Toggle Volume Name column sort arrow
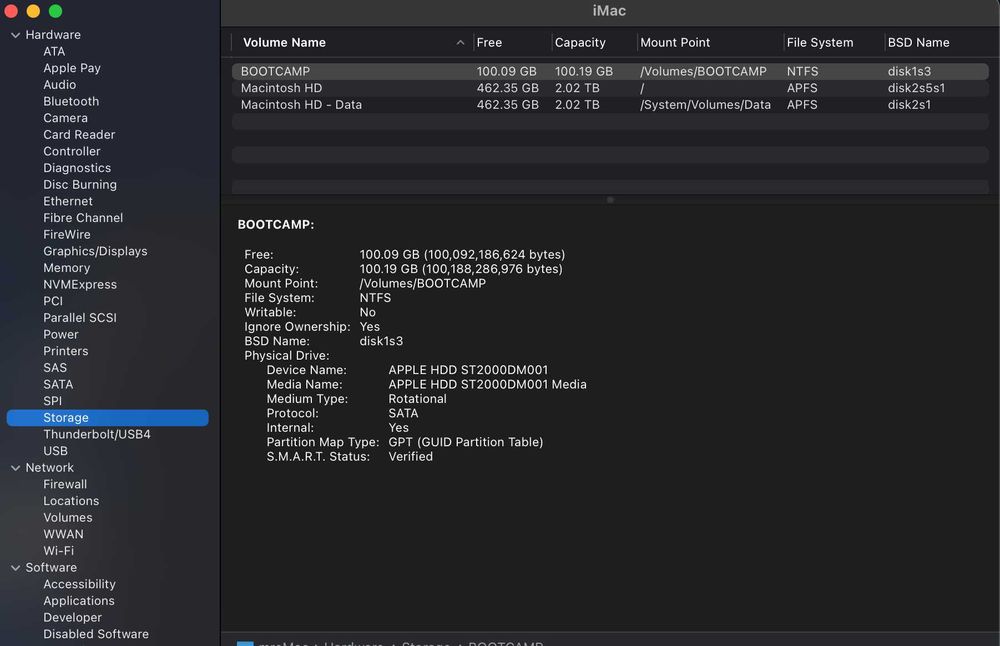 pos(460,43)
